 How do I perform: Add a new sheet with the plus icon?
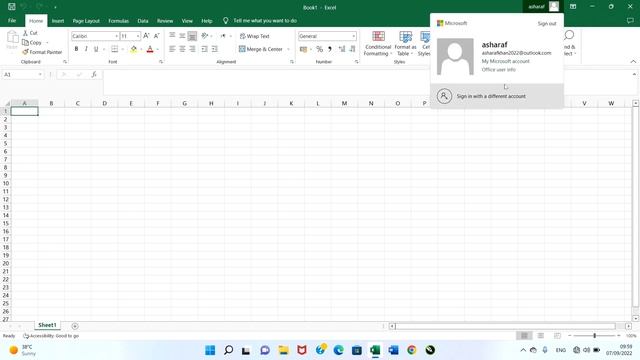(x=75, y=326)
